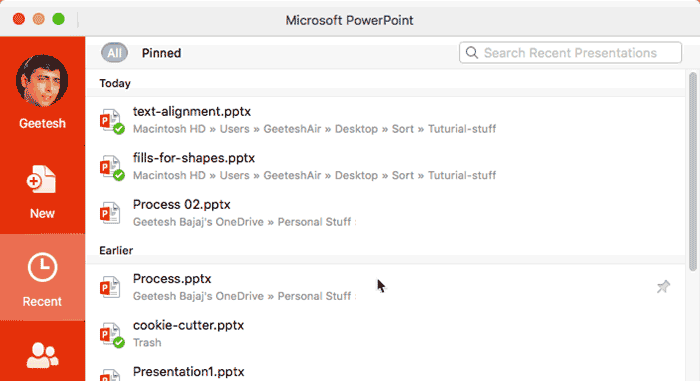Click the Process 02.pptx file icon
Image resolution: width=700 pixels, height=381 pixels.
[x=110, y=213]
